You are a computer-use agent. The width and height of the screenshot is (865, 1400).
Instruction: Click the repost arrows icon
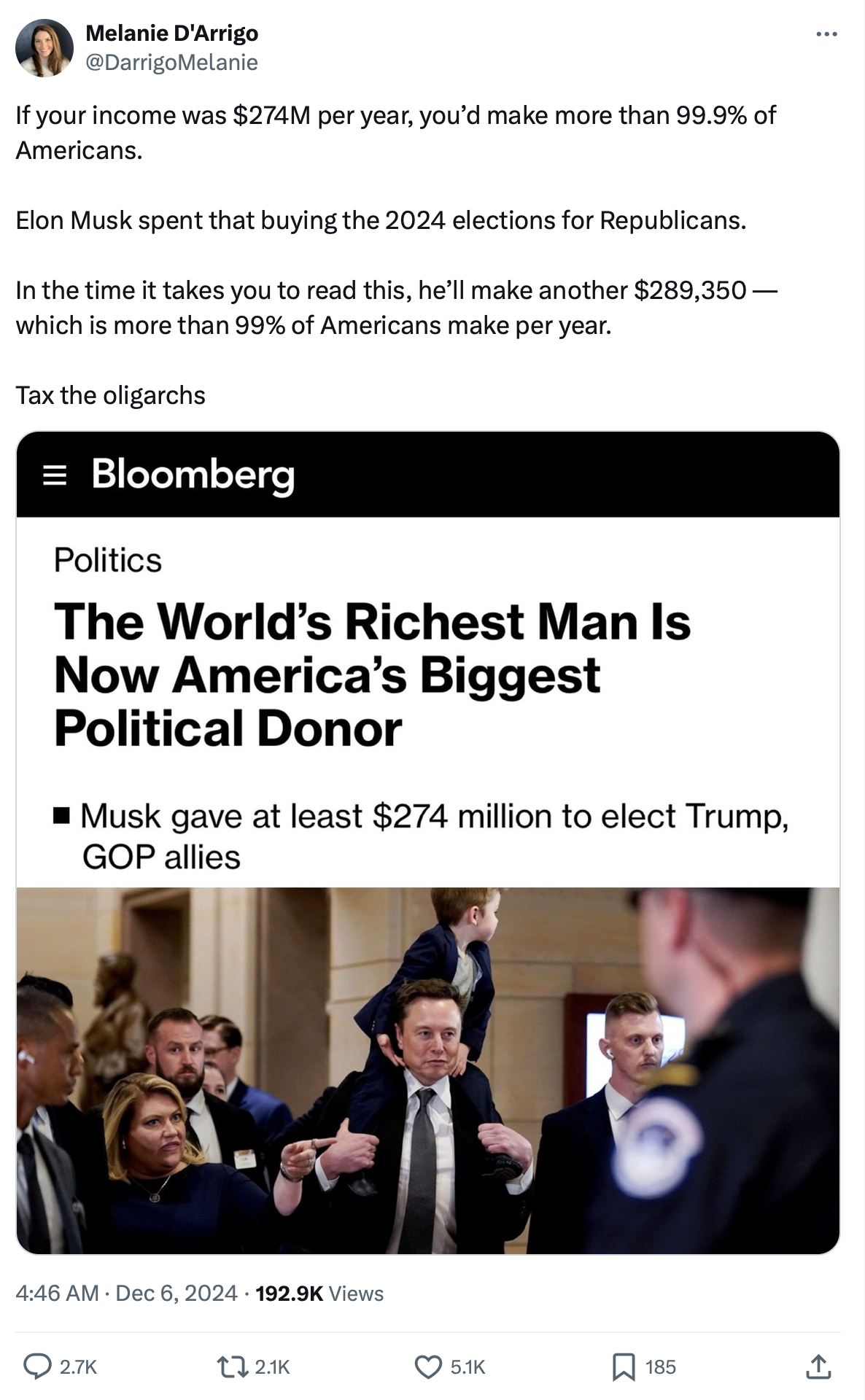click(x=233, y=1366)
